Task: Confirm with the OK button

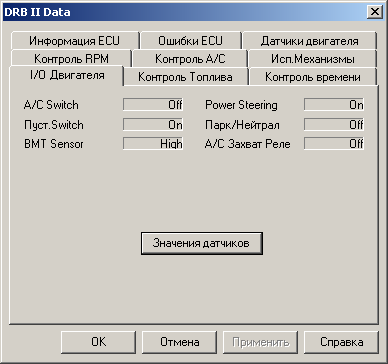Action: [98, 342]
